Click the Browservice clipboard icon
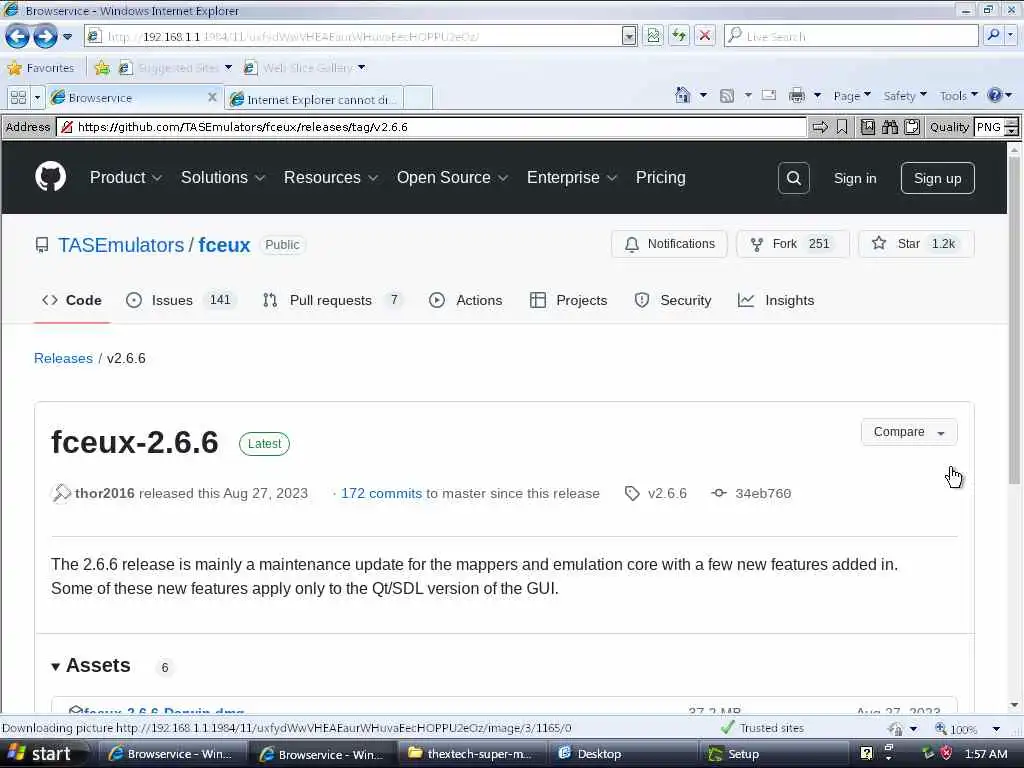This screenshot has width=1024, height=768. pyautogui.click(x=912, y=127)
